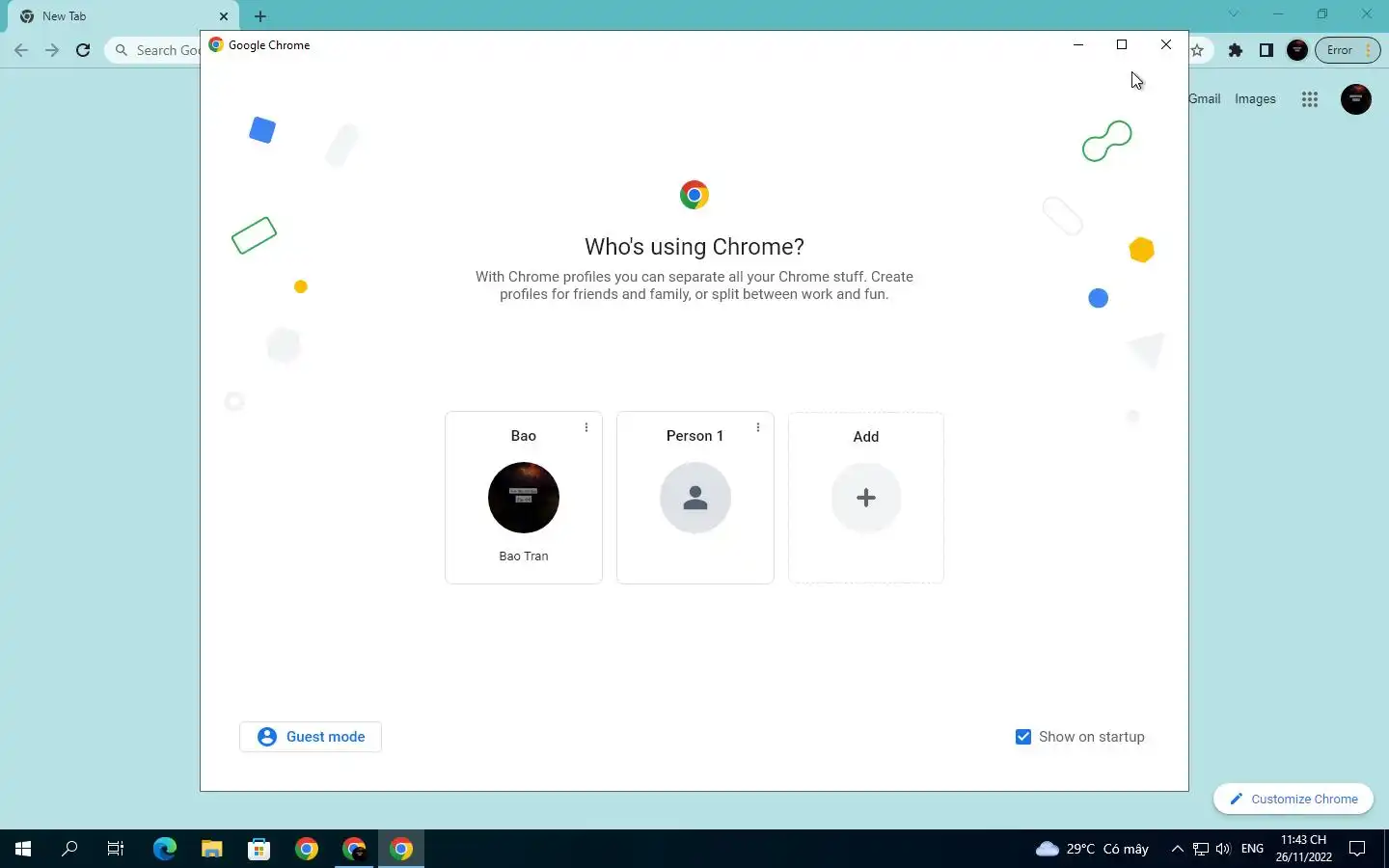Bookmark this tab with star icon
This screenshot has width=1389, height=868.
(x=1197, y=50)
